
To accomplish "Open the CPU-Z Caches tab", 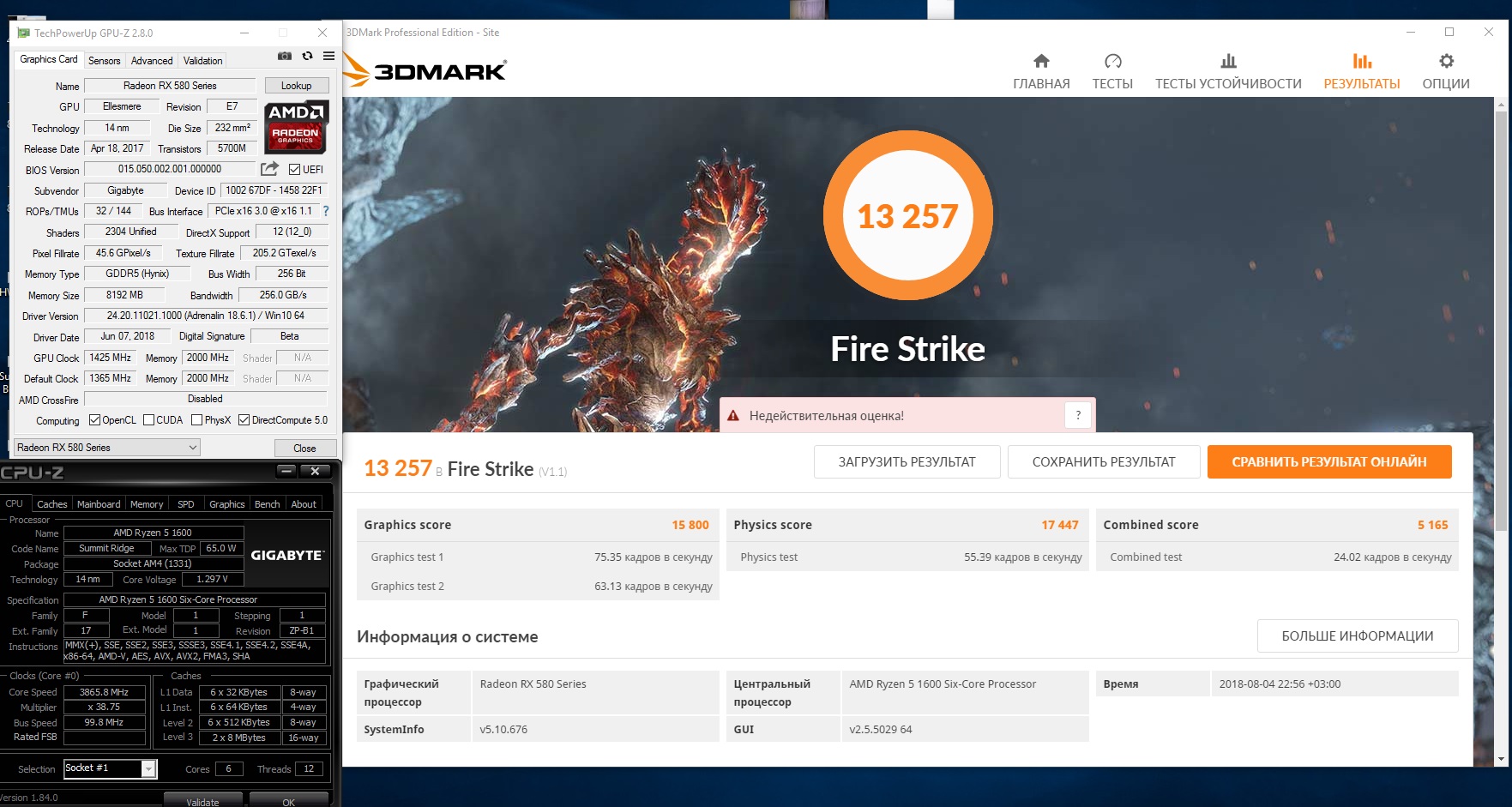I will [x=52, y=504].
